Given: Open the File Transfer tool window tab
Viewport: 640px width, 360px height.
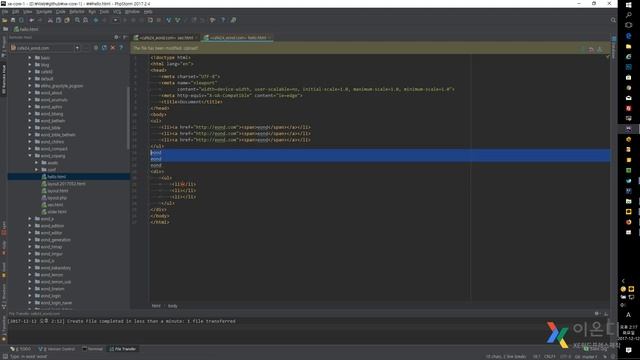Looking at the screenshot, I should (x=122, y=349).
